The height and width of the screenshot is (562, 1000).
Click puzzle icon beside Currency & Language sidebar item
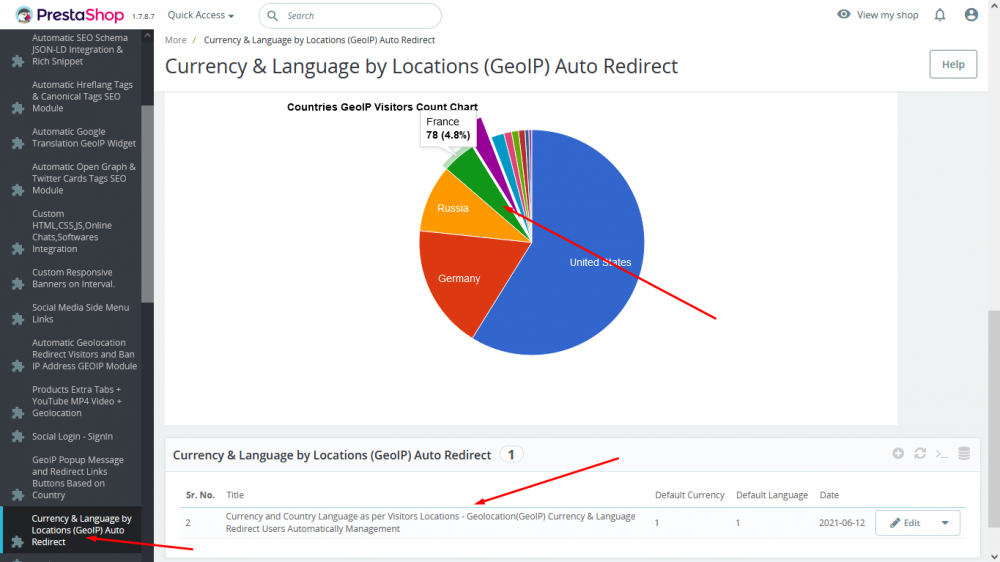[x=18, y=542]
